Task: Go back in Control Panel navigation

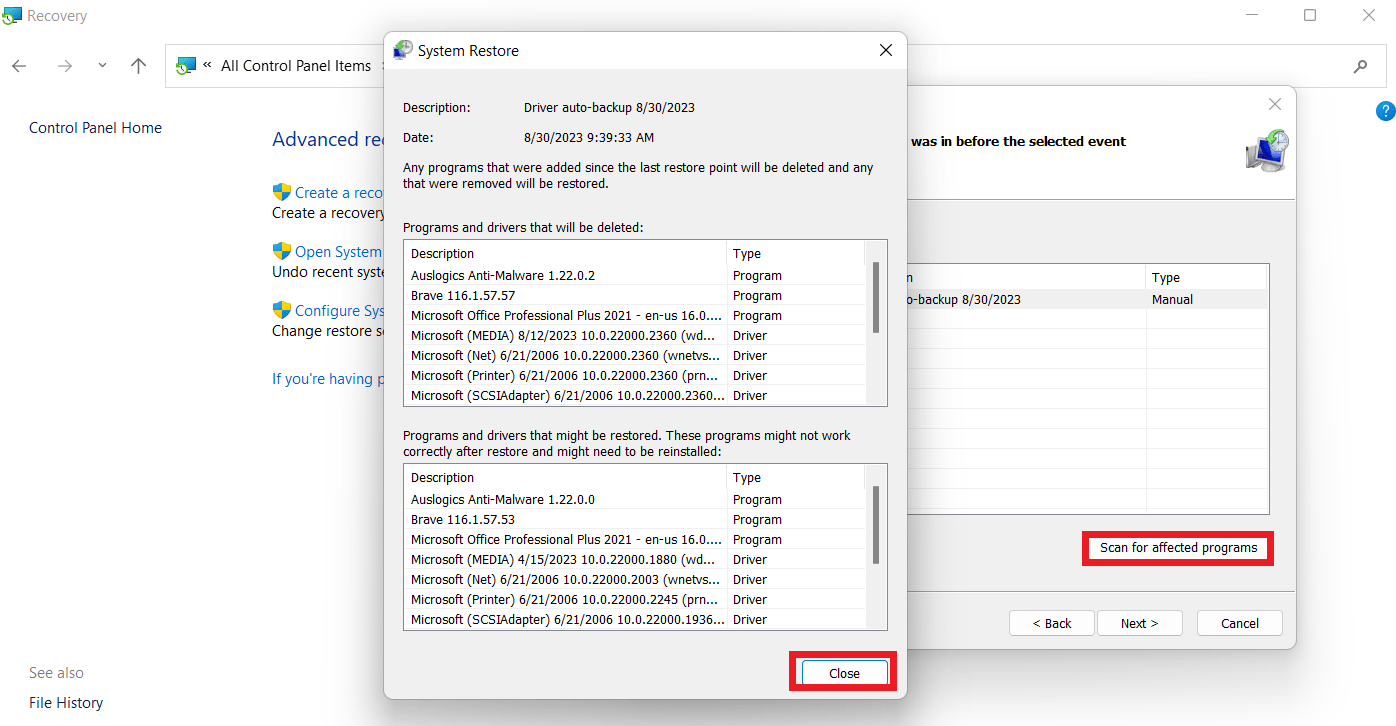Action: (19, 66)
